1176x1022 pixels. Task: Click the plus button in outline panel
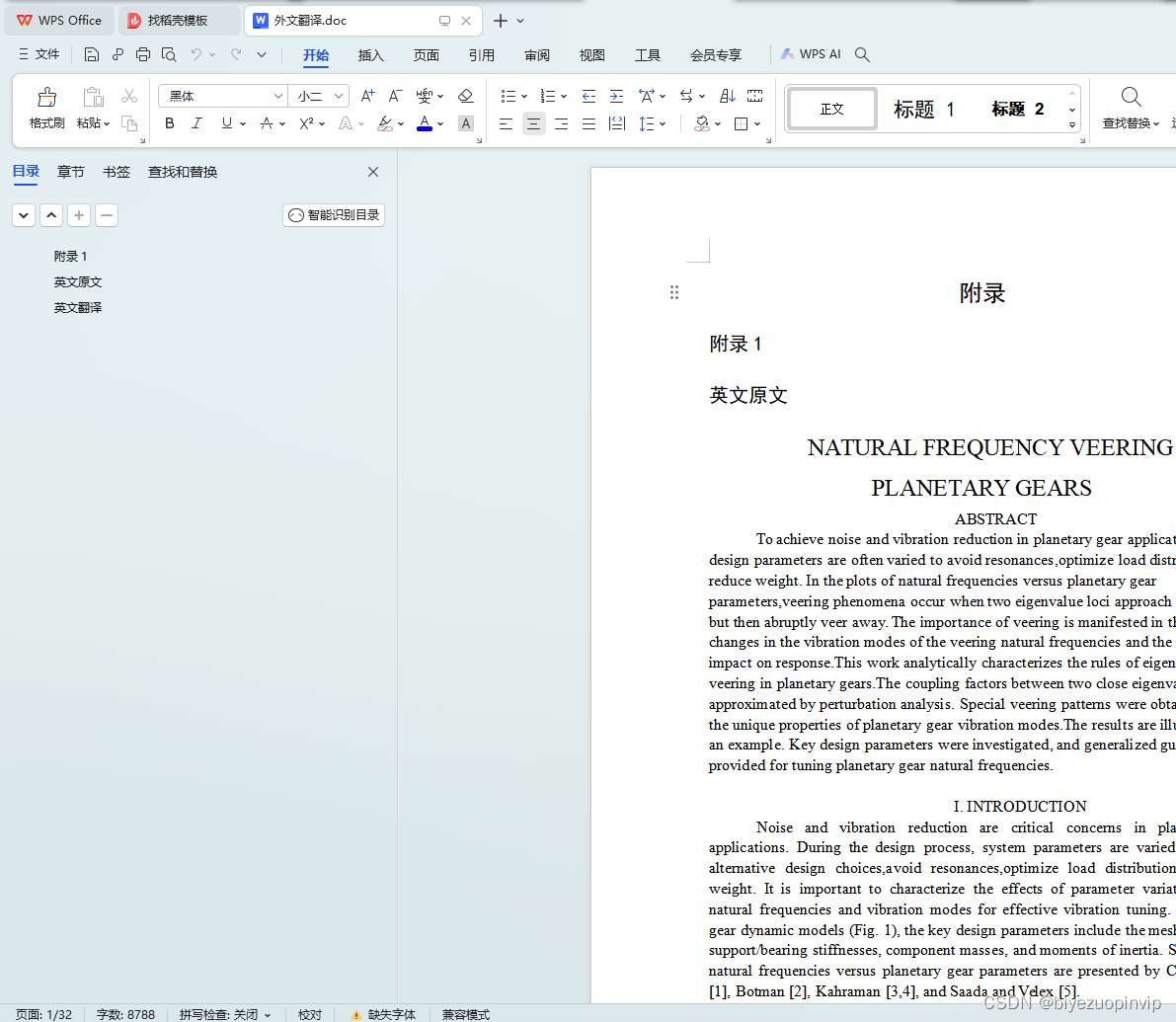pyautogui.click(x=79, y=215)
